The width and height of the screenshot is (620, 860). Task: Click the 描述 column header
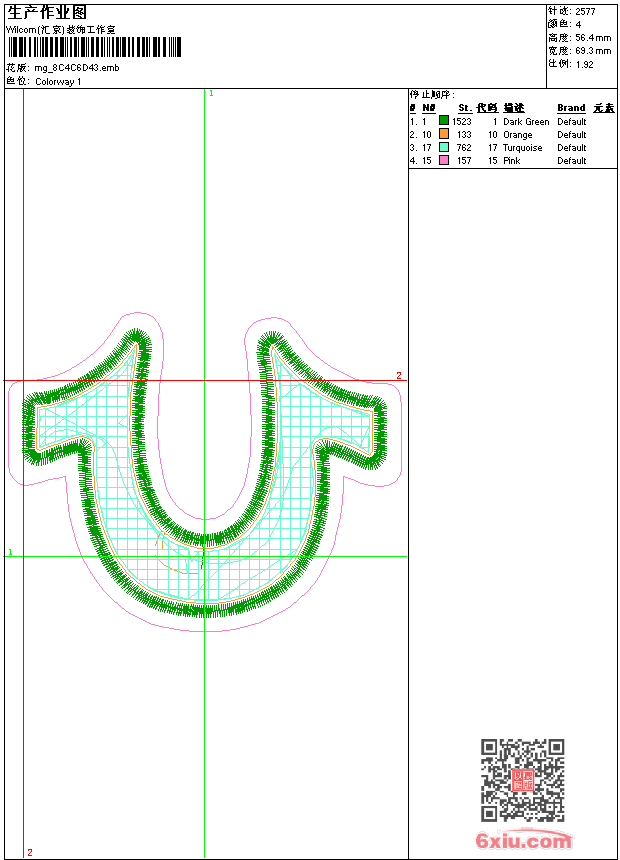pos(514,108)
